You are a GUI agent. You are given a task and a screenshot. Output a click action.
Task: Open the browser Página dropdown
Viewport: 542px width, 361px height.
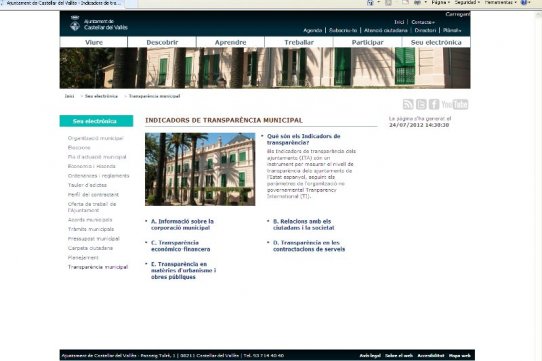point(440,2)
